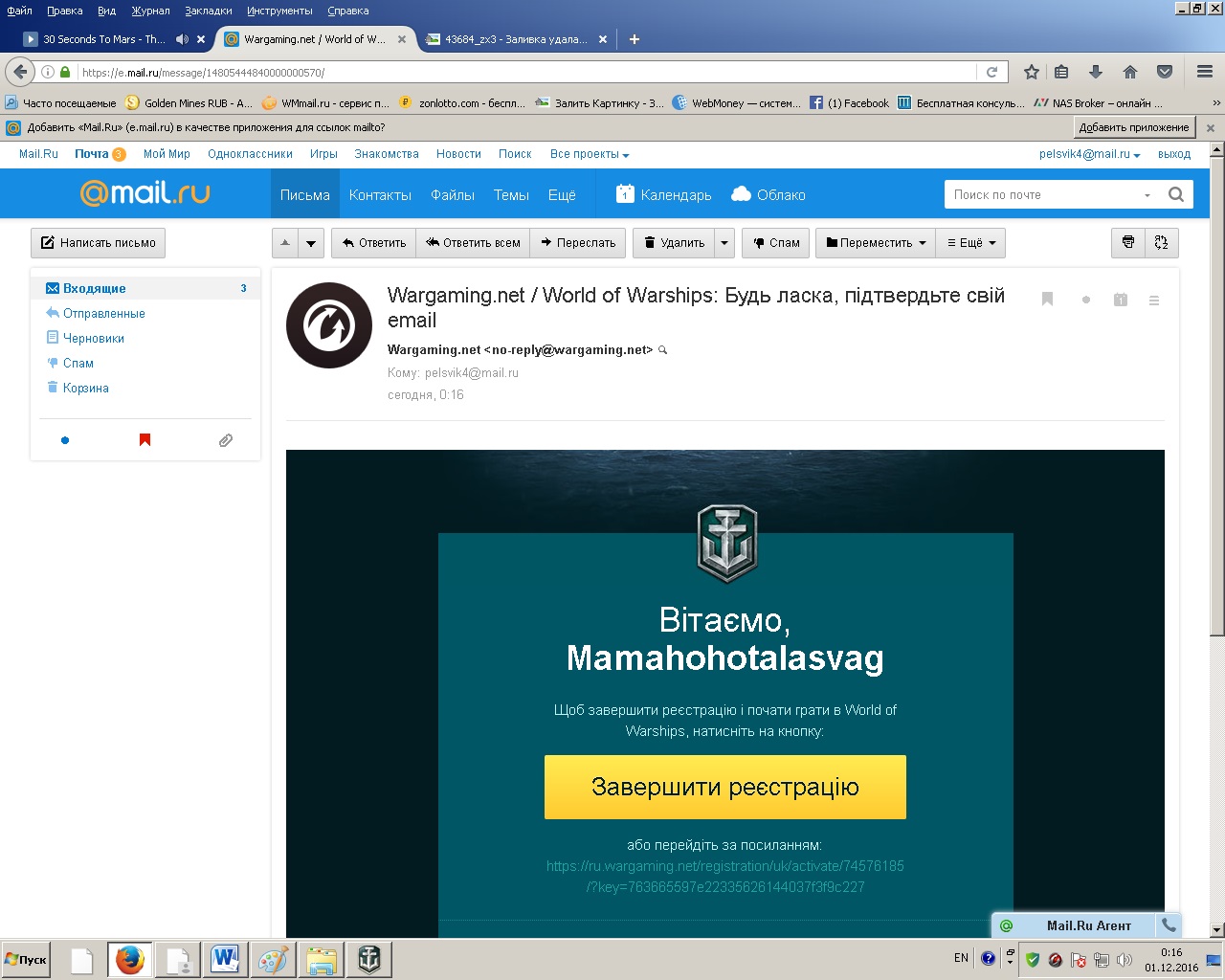Expand search options arrow in mail search
1225x980 pixels.
[x=1147, y=195]
